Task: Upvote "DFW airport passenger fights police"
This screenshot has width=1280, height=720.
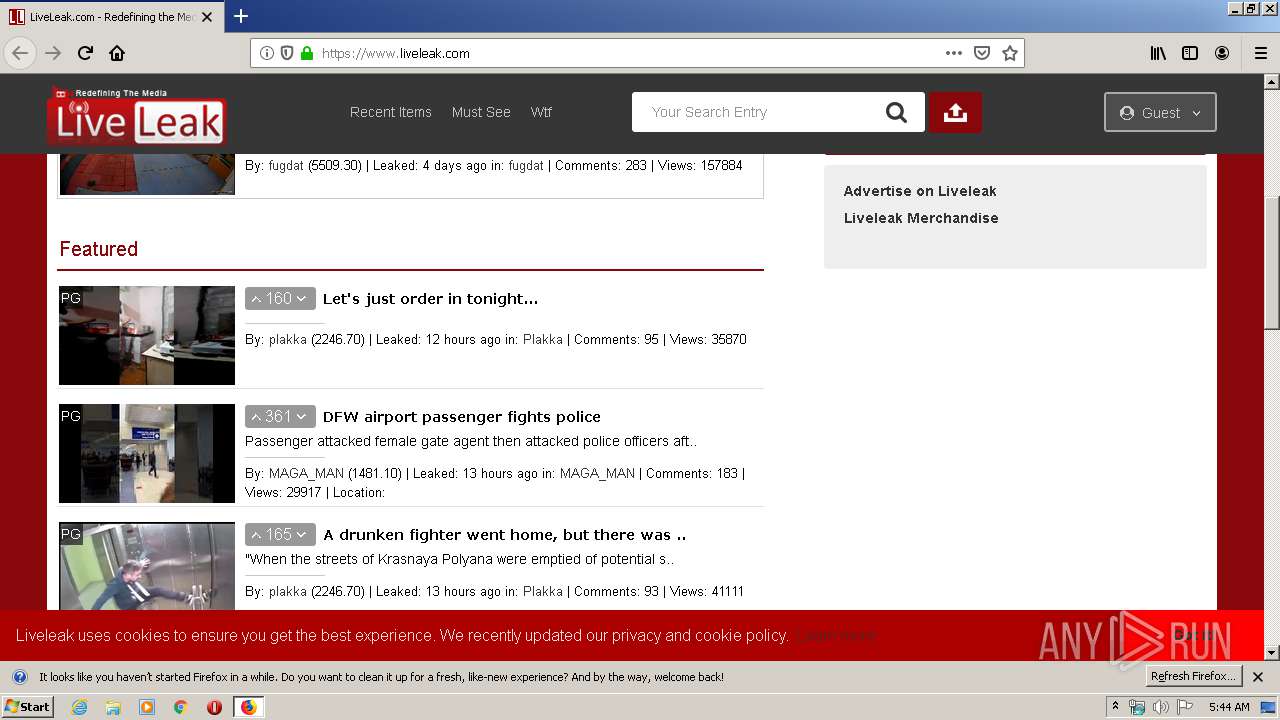Action: pos(256,417)
